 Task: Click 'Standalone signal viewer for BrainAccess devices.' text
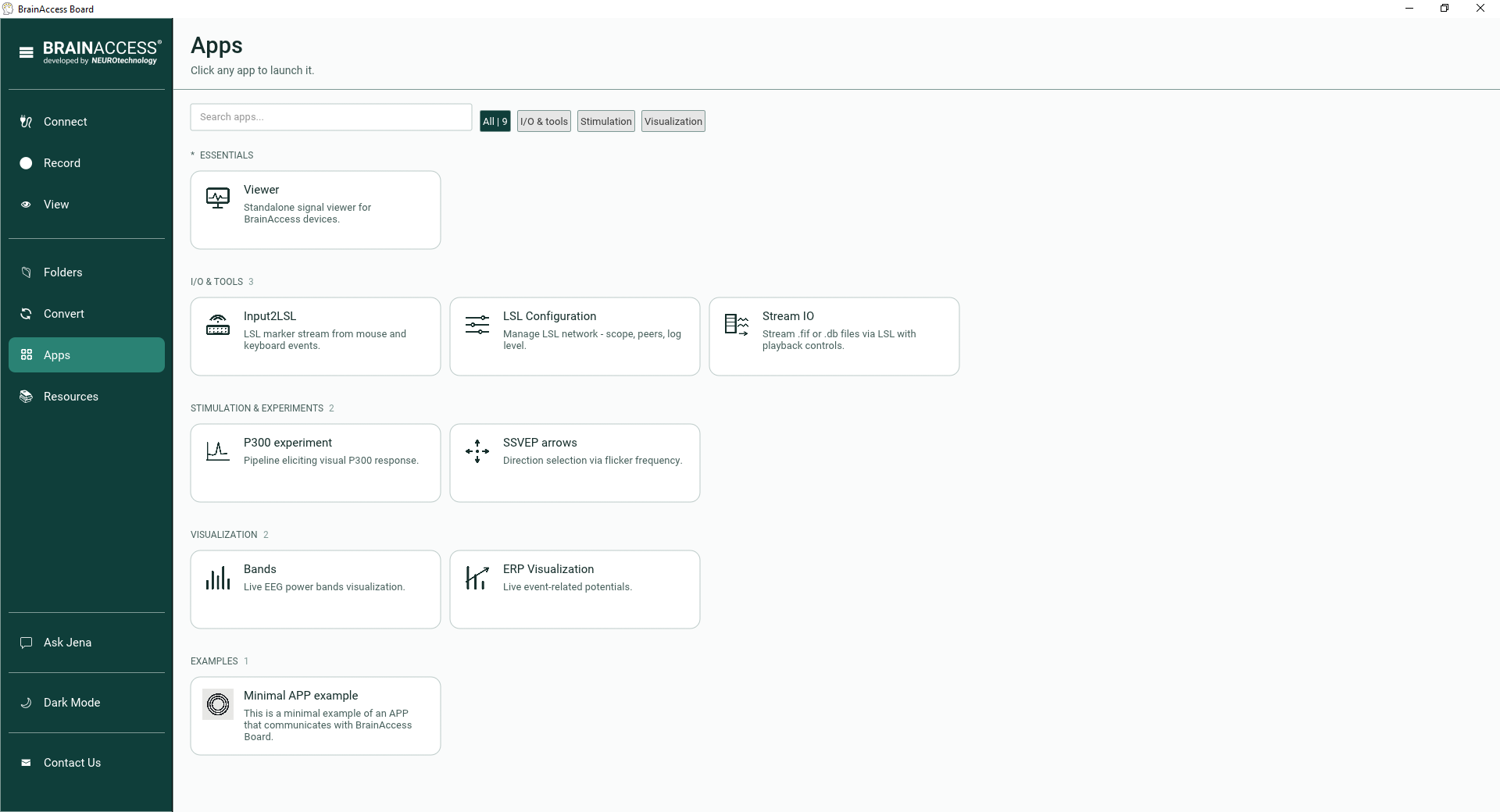[307, 213]
